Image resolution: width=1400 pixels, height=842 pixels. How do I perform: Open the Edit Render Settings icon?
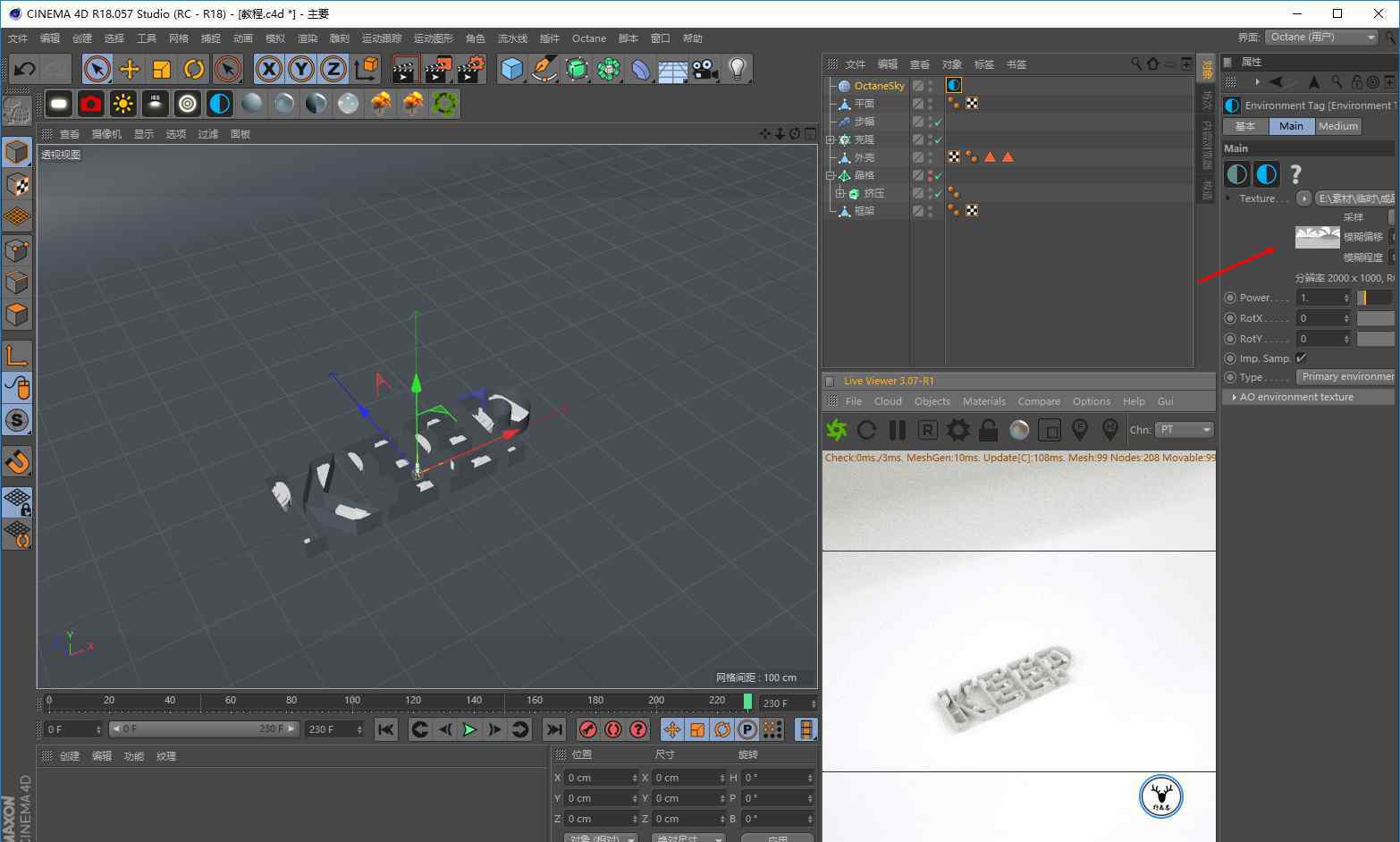(471, 69)
